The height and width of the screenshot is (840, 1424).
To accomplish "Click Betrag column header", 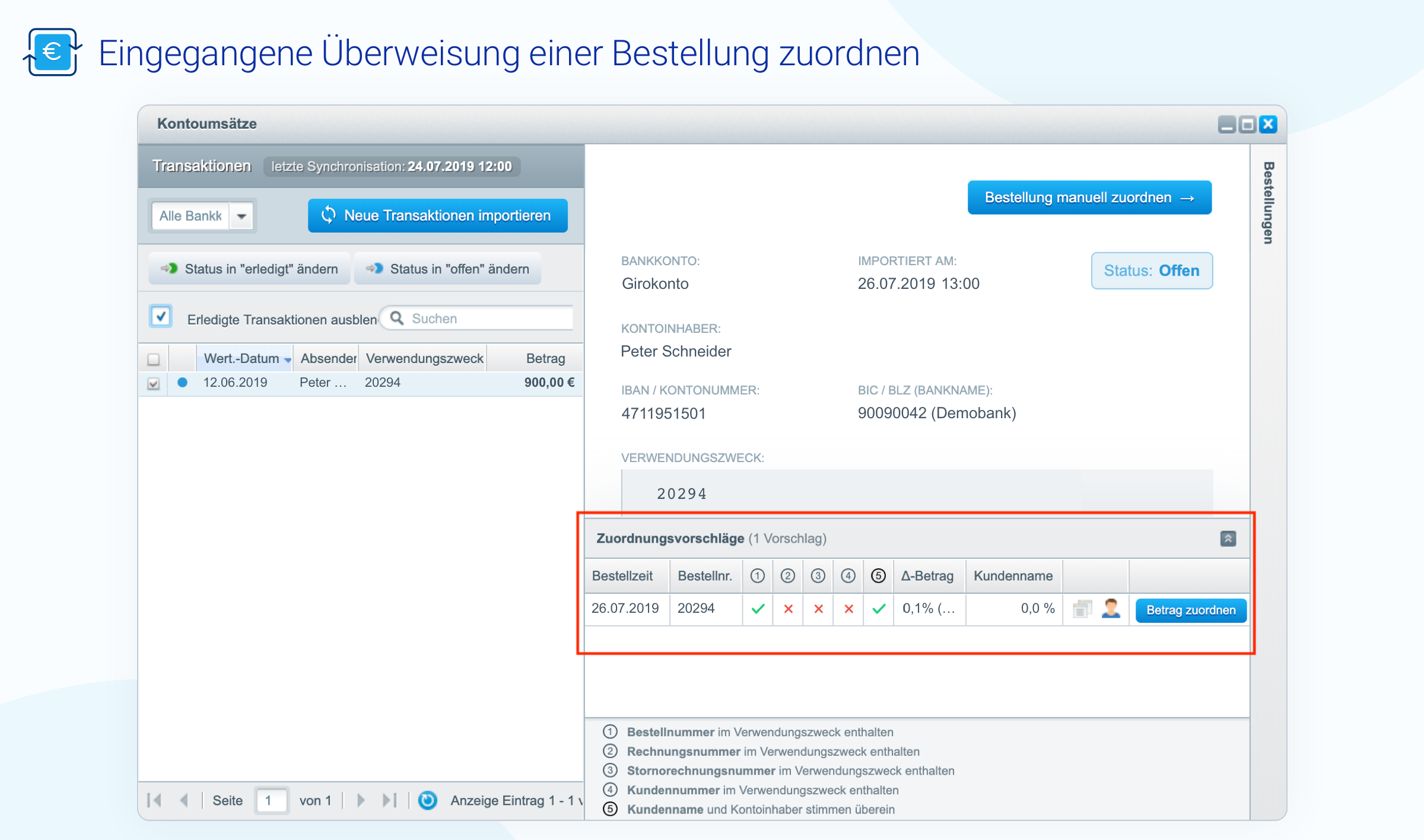I will (x=536, y=358).
